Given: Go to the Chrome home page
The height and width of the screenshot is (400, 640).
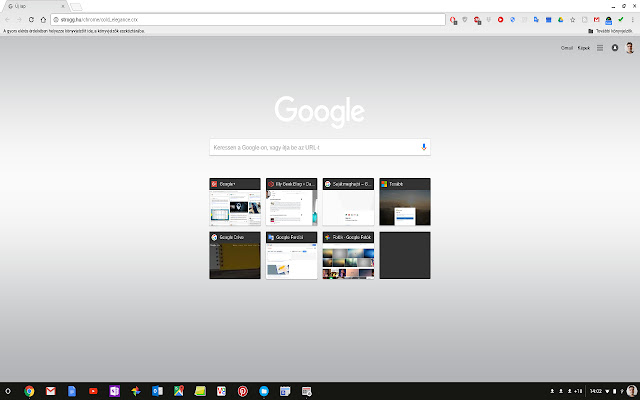Looking at the screenshot, I should click(x=43, y=20).
